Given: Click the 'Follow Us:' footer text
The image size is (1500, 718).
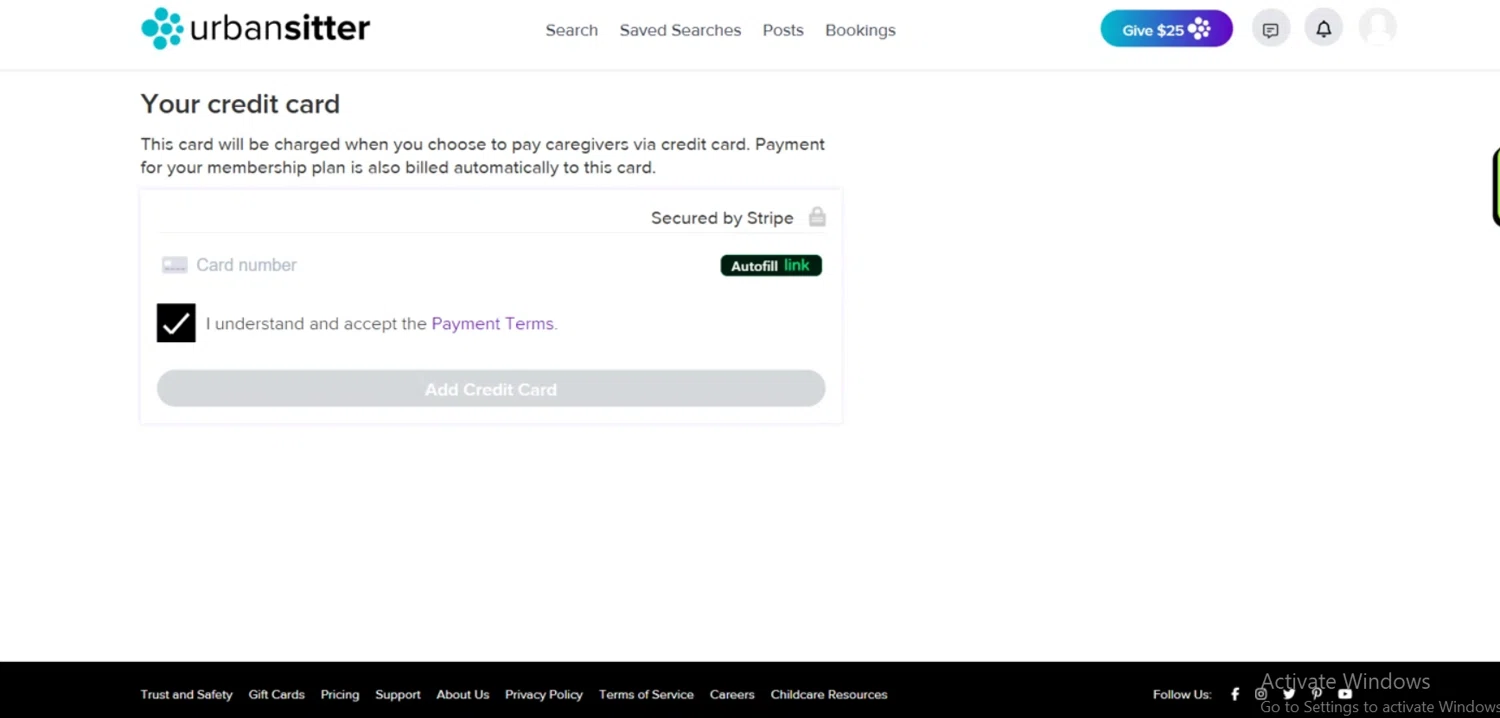Looking at the screenshot, I should point(1182,694).
